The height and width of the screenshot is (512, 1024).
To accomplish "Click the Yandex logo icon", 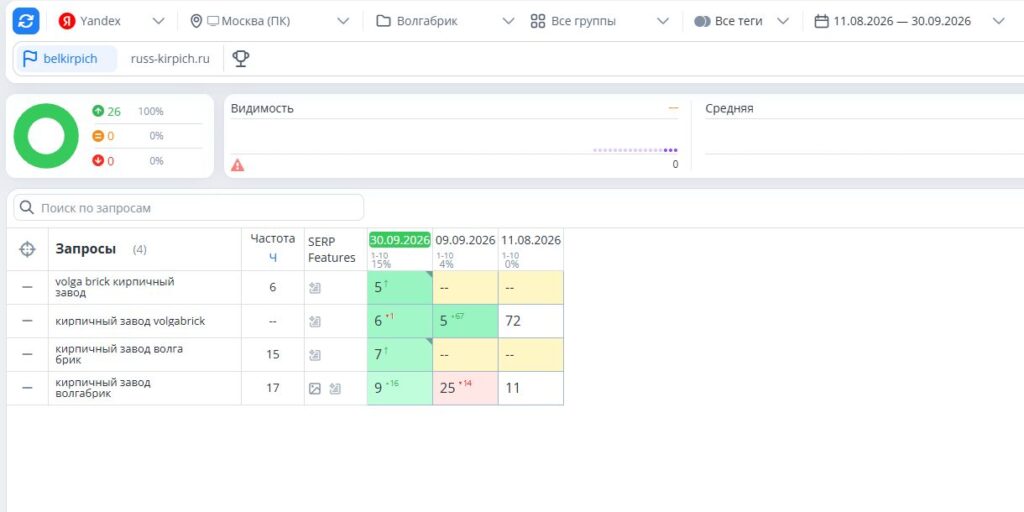I will [67, 21].
